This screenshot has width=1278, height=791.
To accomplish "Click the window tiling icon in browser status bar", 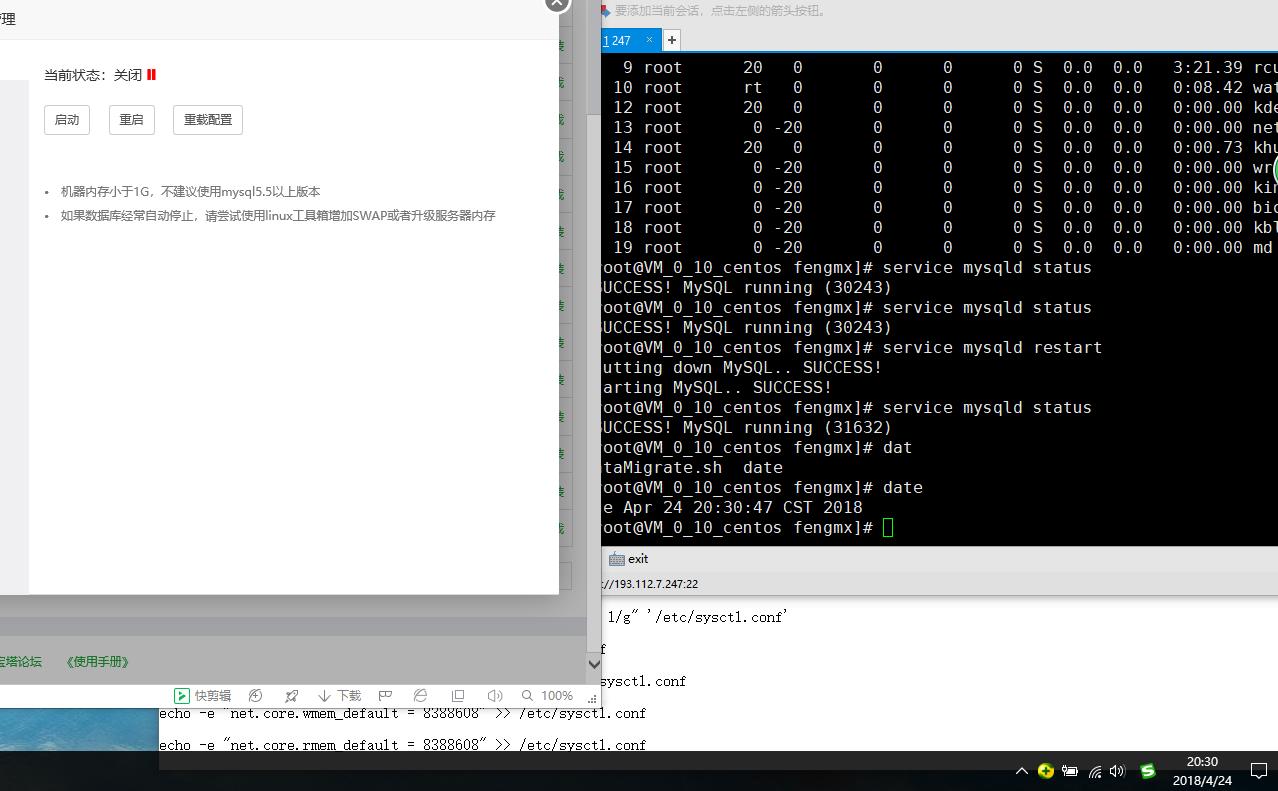I will point(458,696).
